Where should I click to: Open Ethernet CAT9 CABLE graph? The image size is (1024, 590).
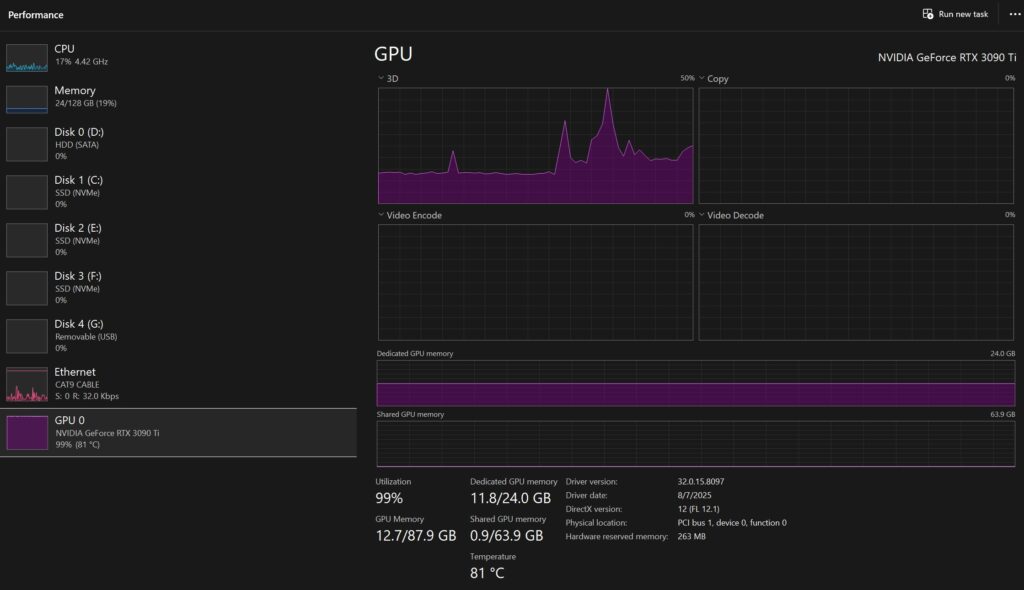pos(27,384)
